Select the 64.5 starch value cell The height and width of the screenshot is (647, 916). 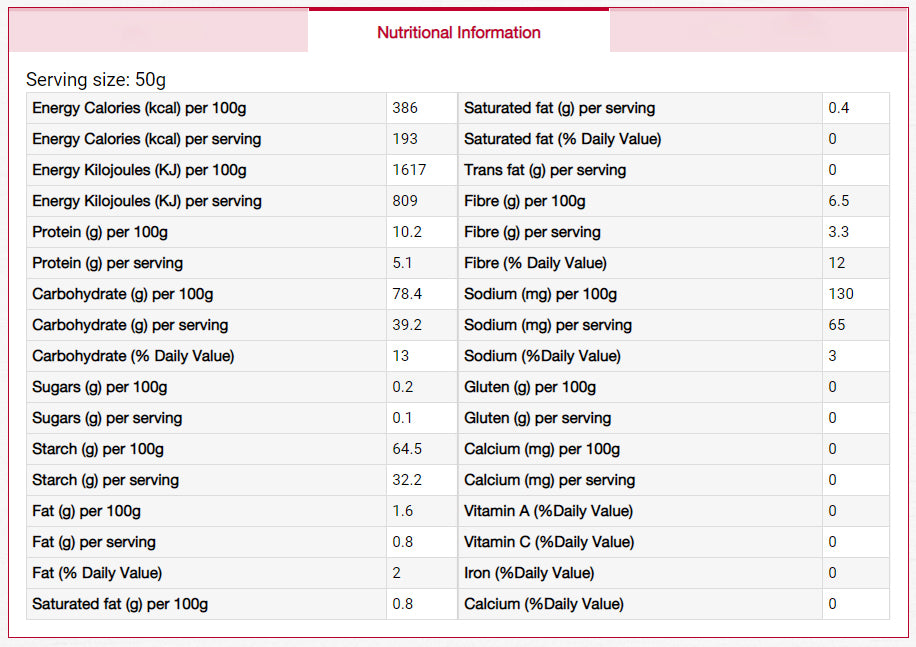pos(407,449)
